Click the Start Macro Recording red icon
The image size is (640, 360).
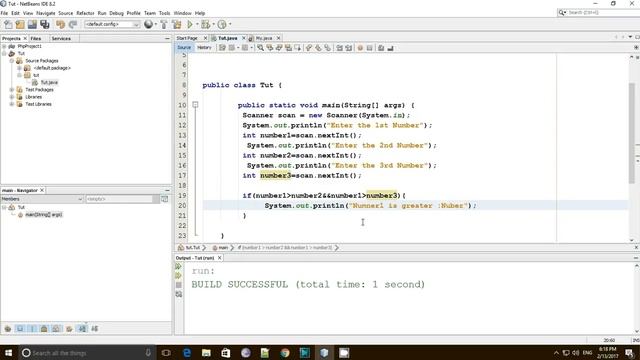pos(360,48)
